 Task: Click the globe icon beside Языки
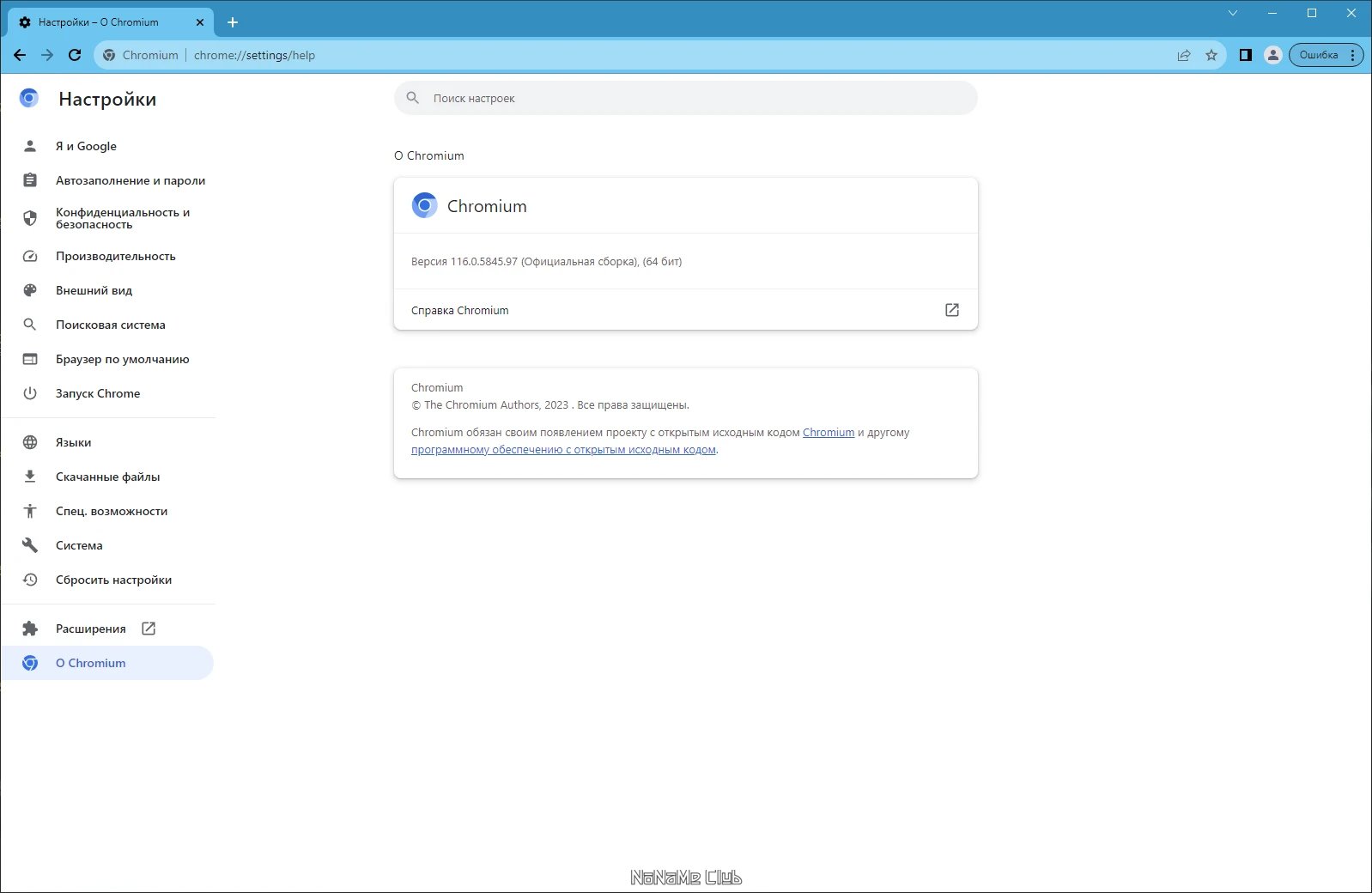pyautogui.click(x=30, y=442)
